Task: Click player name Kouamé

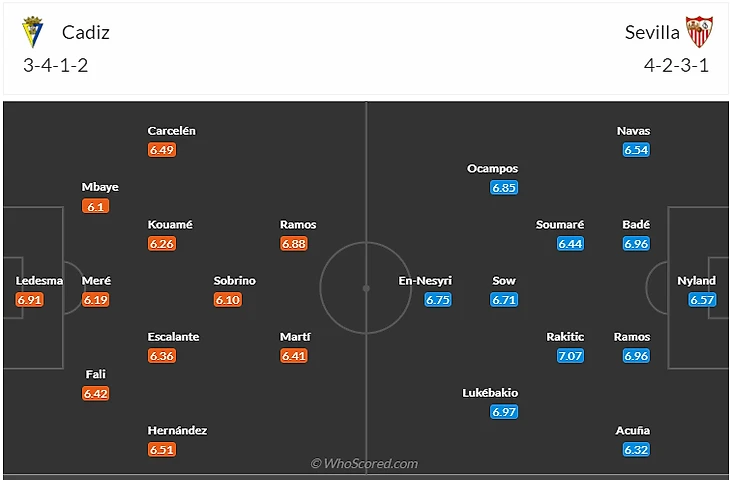Action: (170, 224)
